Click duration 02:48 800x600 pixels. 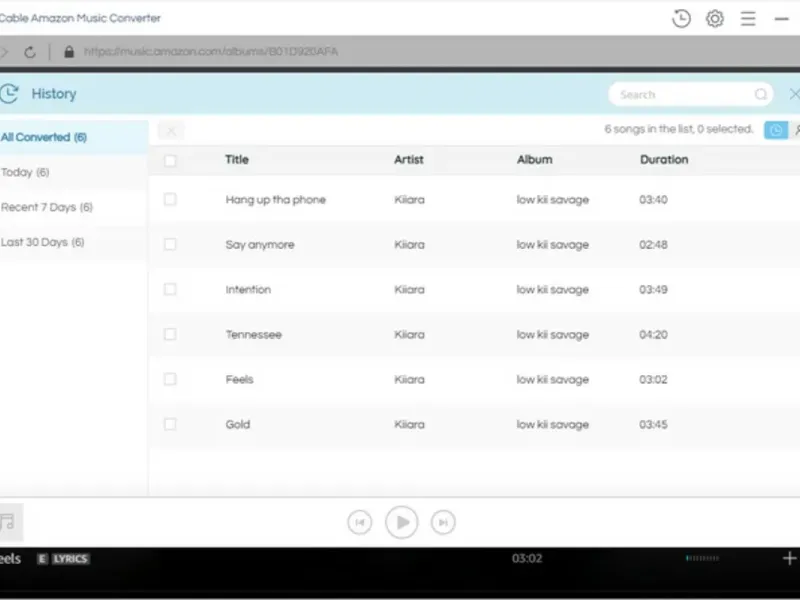(653, 245)
